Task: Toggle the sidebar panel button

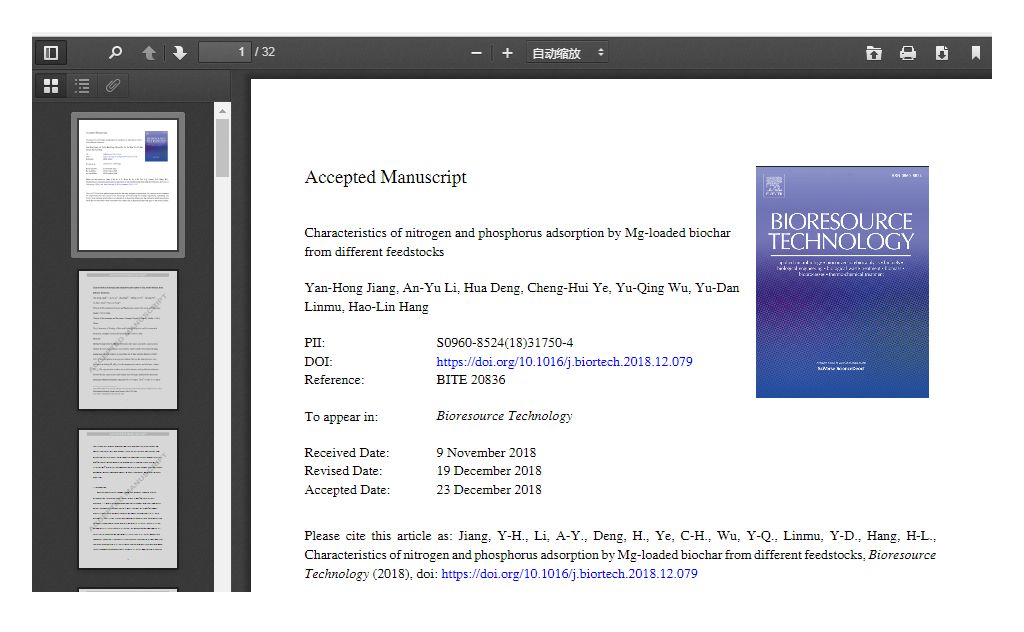Action: pyautogui.click(x=51, y=53)
